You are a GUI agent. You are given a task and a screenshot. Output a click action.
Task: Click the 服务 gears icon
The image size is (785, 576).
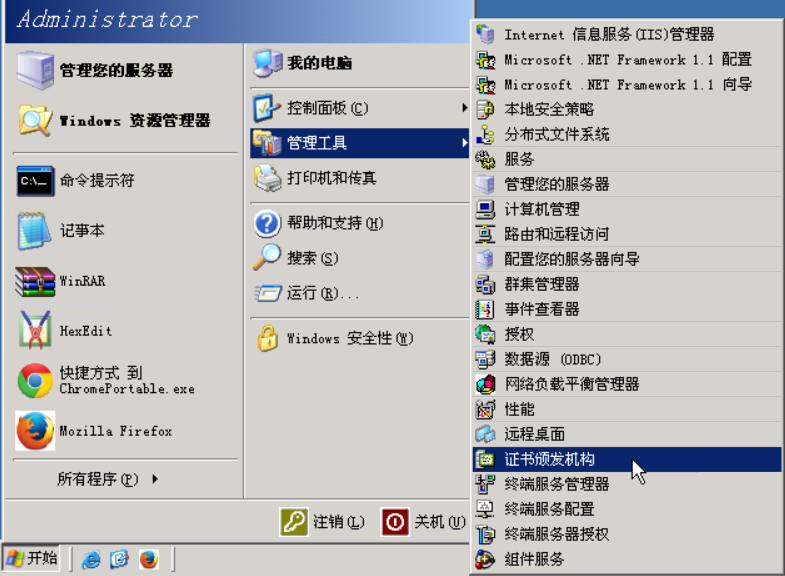click(x=485, y=159)
